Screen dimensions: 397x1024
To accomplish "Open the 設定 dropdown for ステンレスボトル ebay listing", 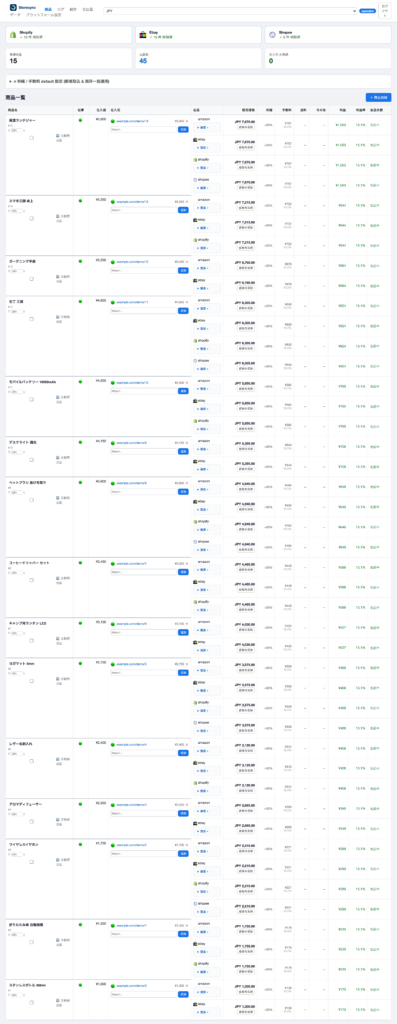I will pyautogui.click(x=208, y=1012).
